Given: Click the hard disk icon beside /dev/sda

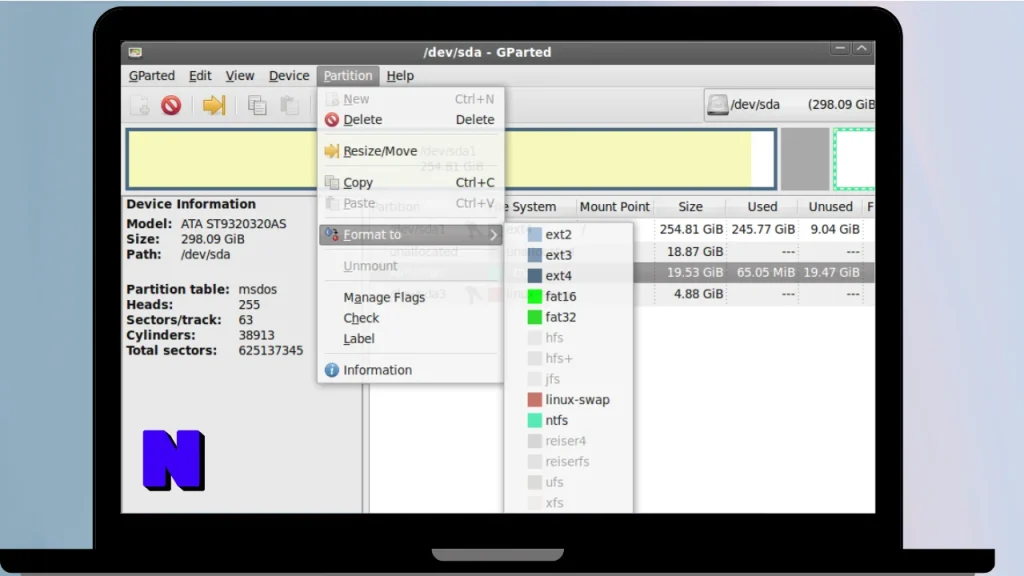Looking at the screenshot, I should [x=717, y=104].
